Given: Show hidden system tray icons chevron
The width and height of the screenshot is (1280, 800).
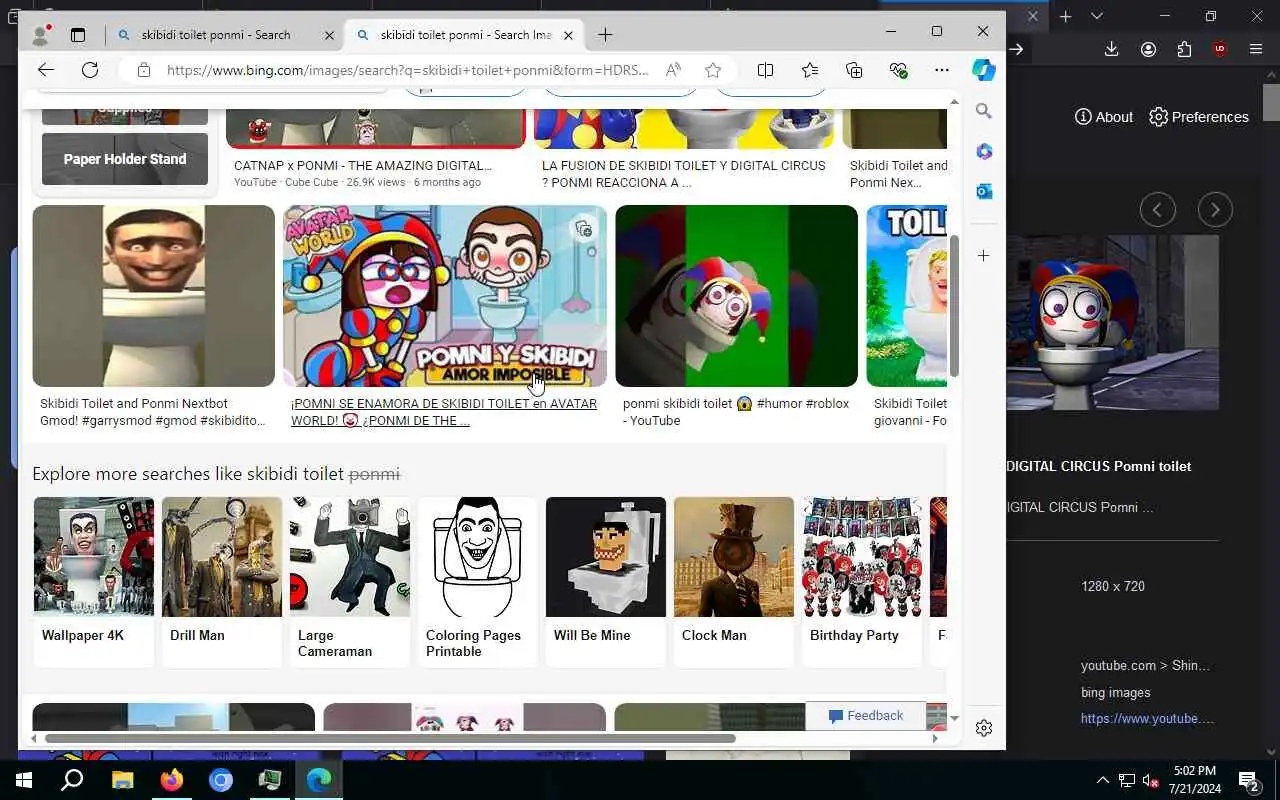Looking at the screenshot, I should pos(1103,780).
